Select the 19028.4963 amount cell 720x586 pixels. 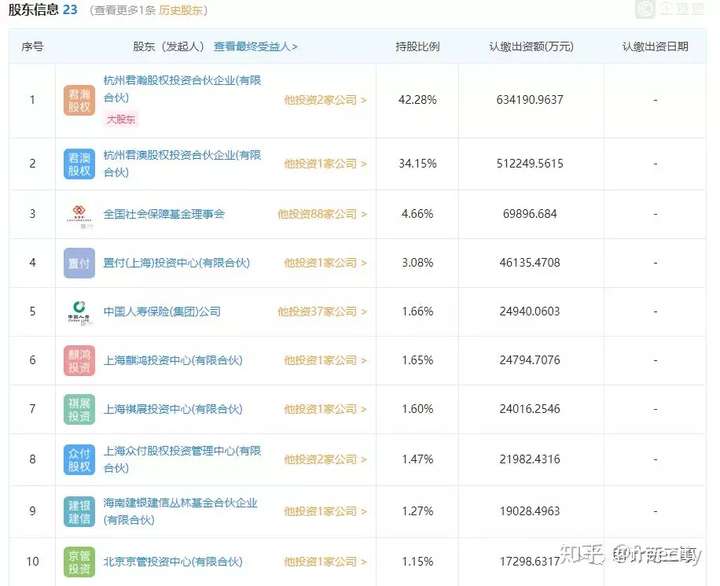(530, 511)
